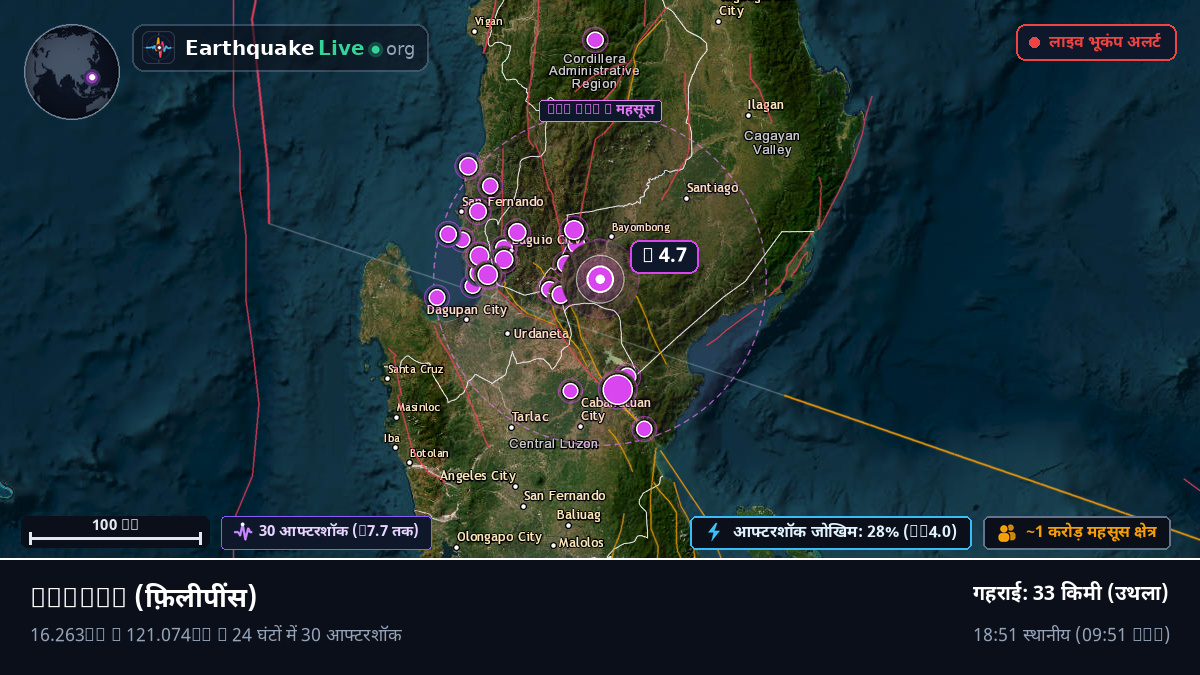Click the महसूस label on the felt radius
Screen dimensions: 1200x675
(x=600, y=111)
